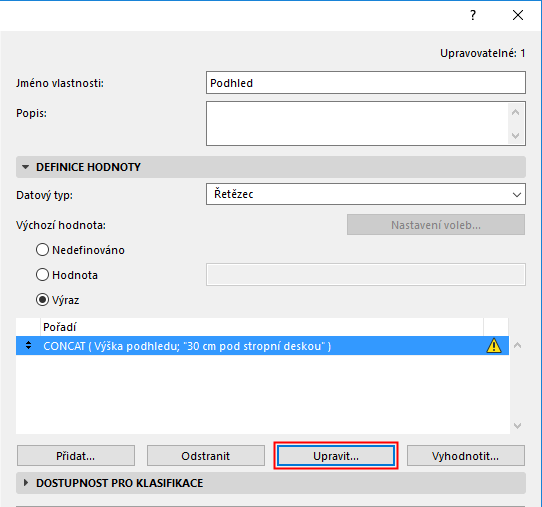
Task: Select the Hodnota radio button
Action: (42, 275)
